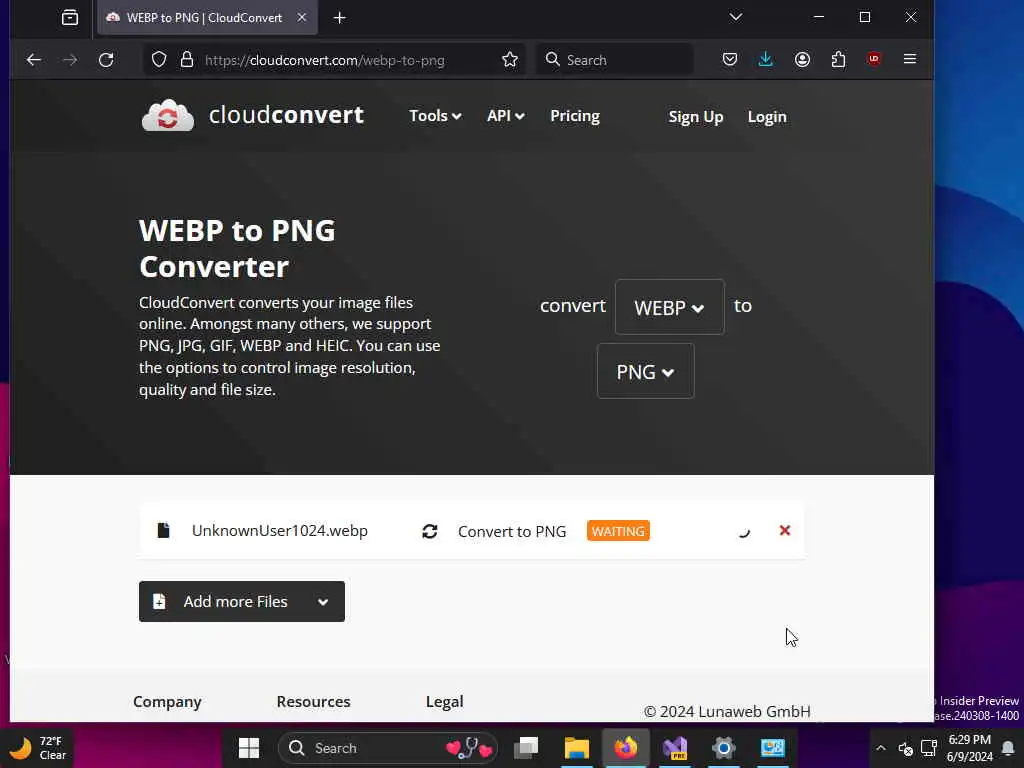Click the Resources footer heading

coord(313,701)
